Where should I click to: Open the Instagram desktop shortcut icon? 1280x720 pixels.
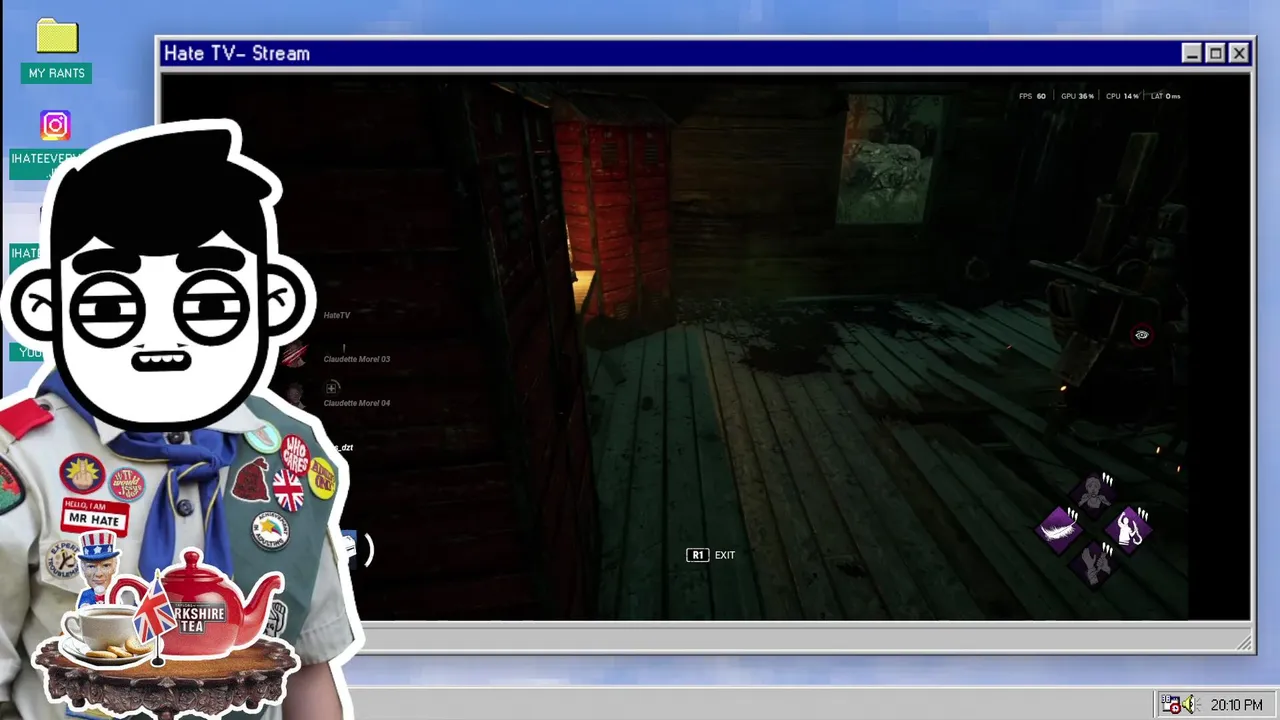tap(55, 125)
